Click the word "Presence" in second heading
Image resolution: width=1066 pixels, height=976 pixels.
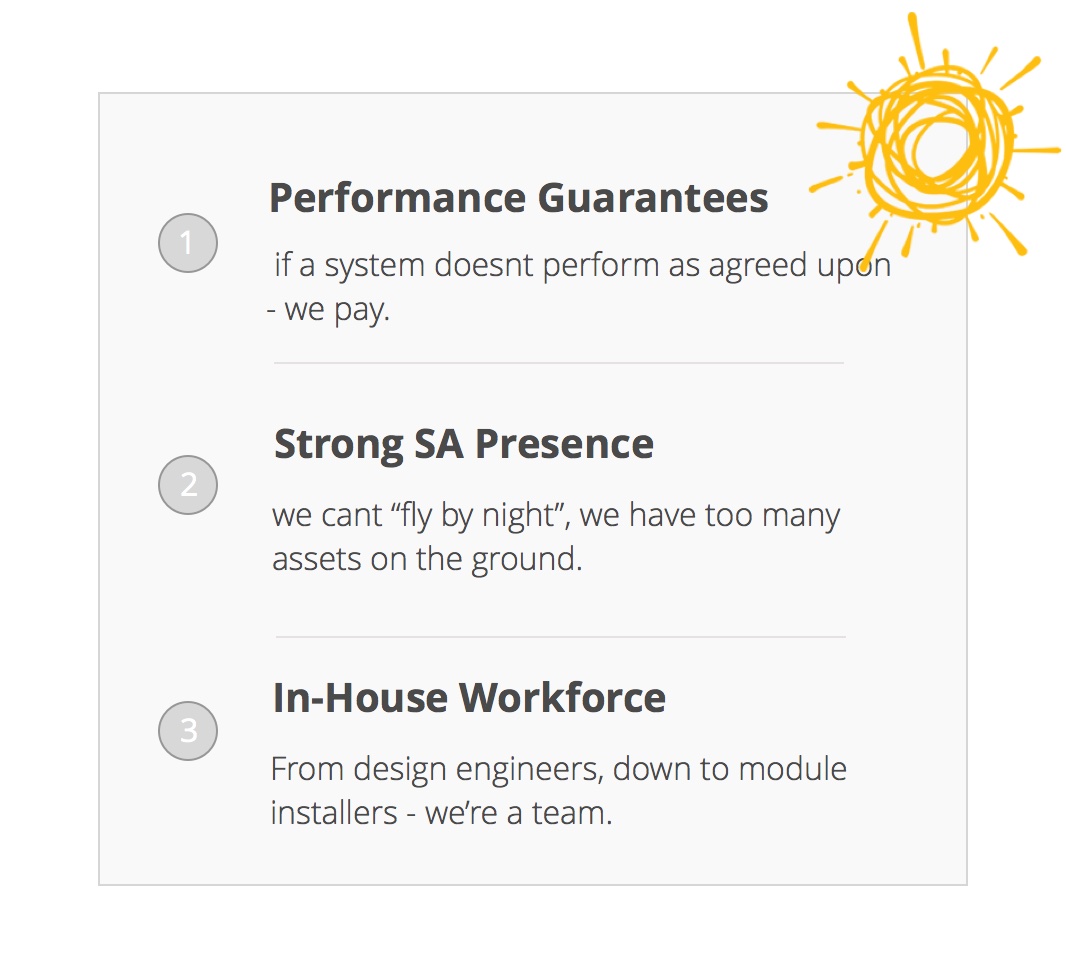[x=564, y=444]
